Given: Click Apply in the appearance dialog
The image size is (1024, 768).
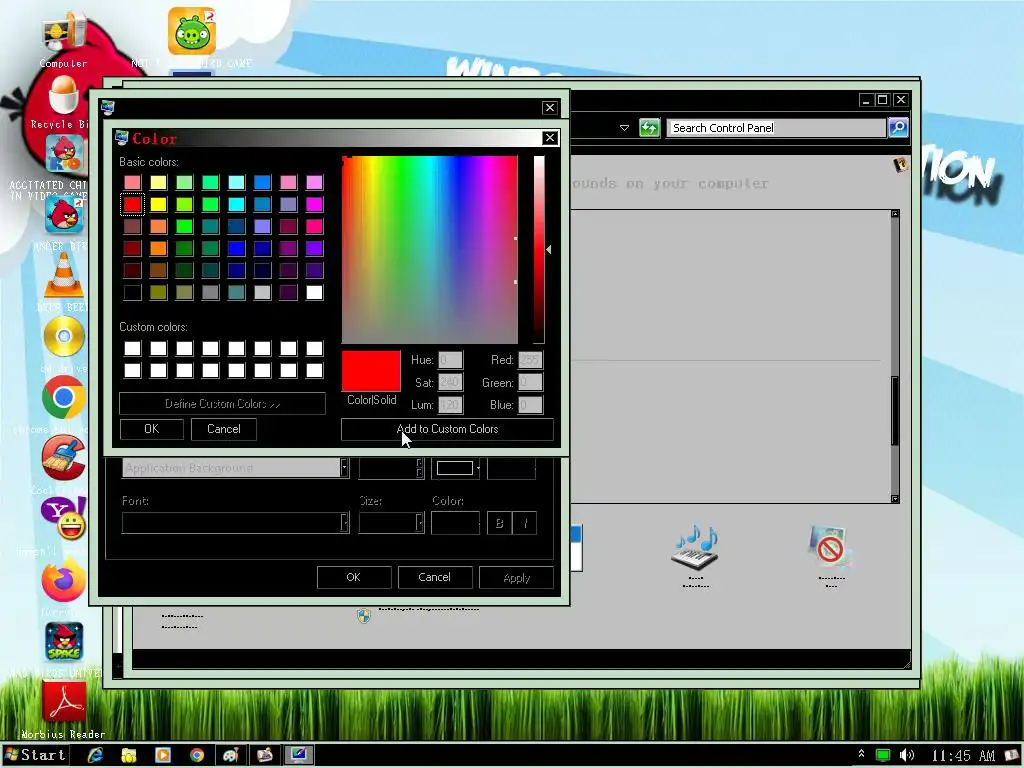Looking at the screenshot, I should click(x=517, y=577).
